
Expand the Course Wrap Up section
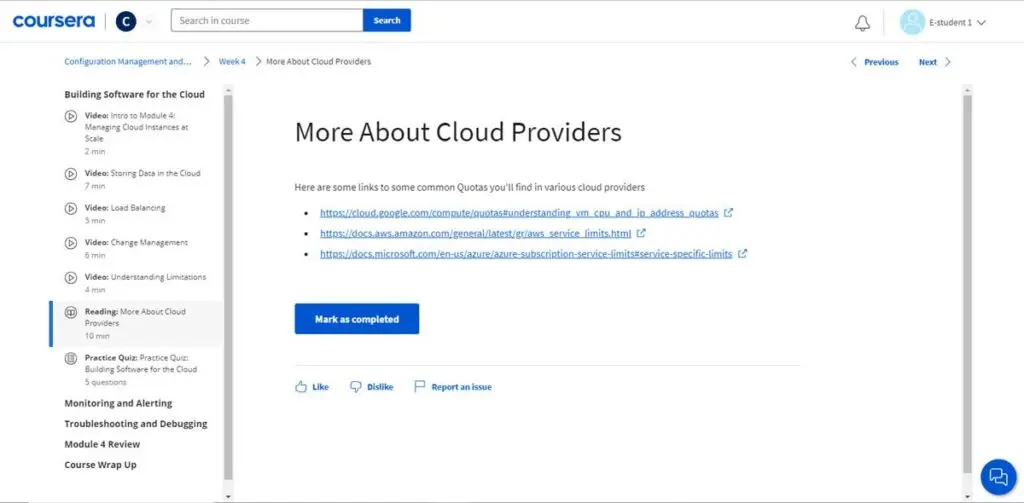100,465
